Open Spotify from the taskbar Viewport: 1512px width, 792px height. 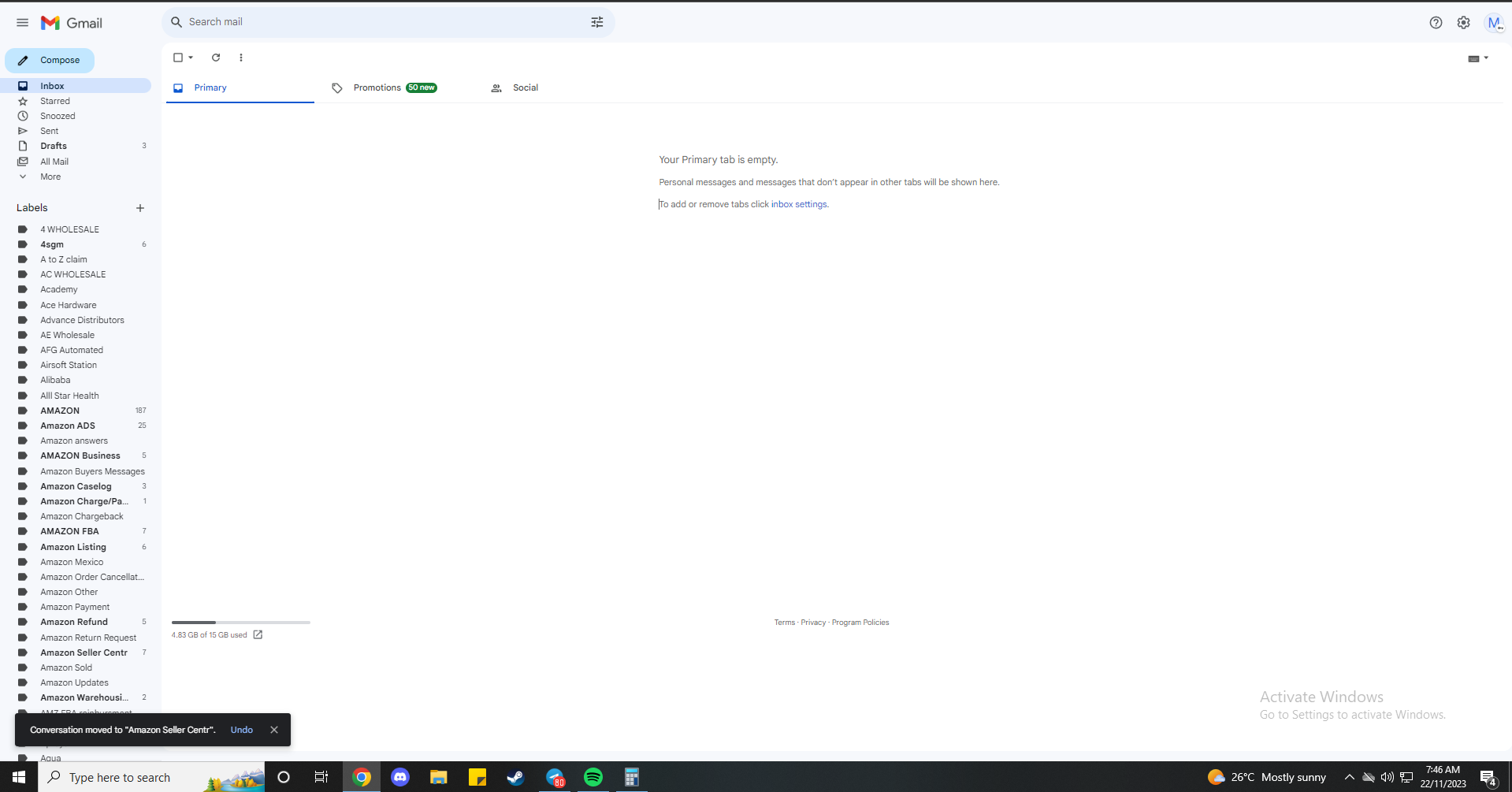tap(593, 777)
